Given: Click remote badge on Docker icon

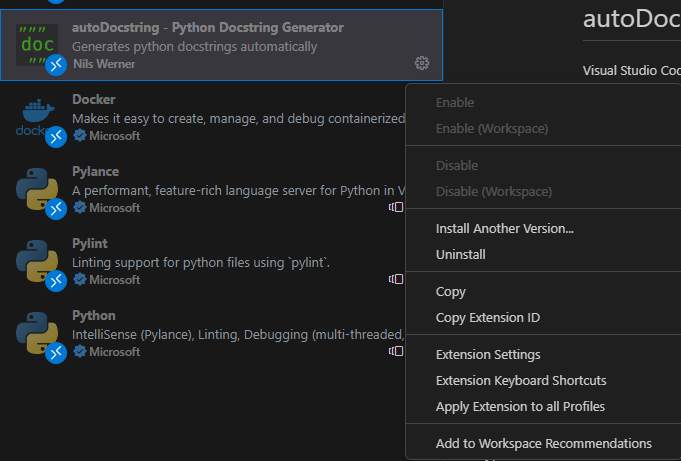Looking at the screenshot, I should [56, 137].
